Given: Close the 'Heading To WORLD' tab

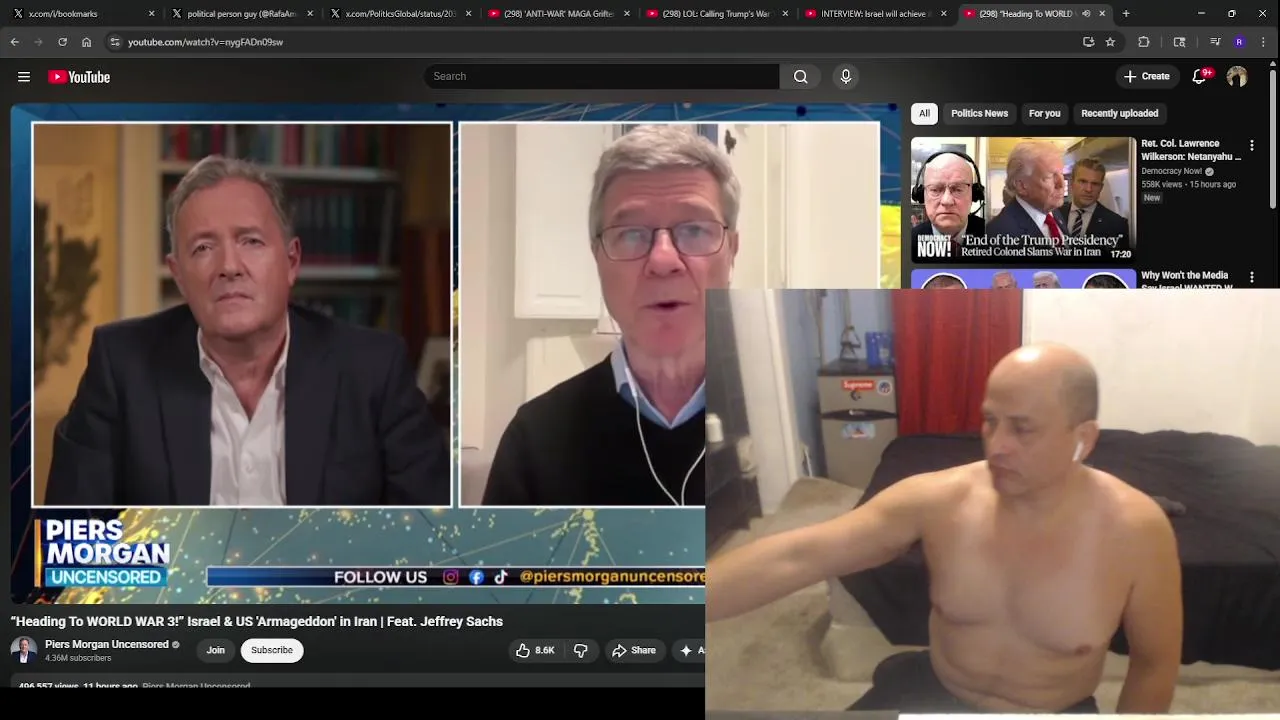Looking at the screenshot, I should [x=1102, y=14].
